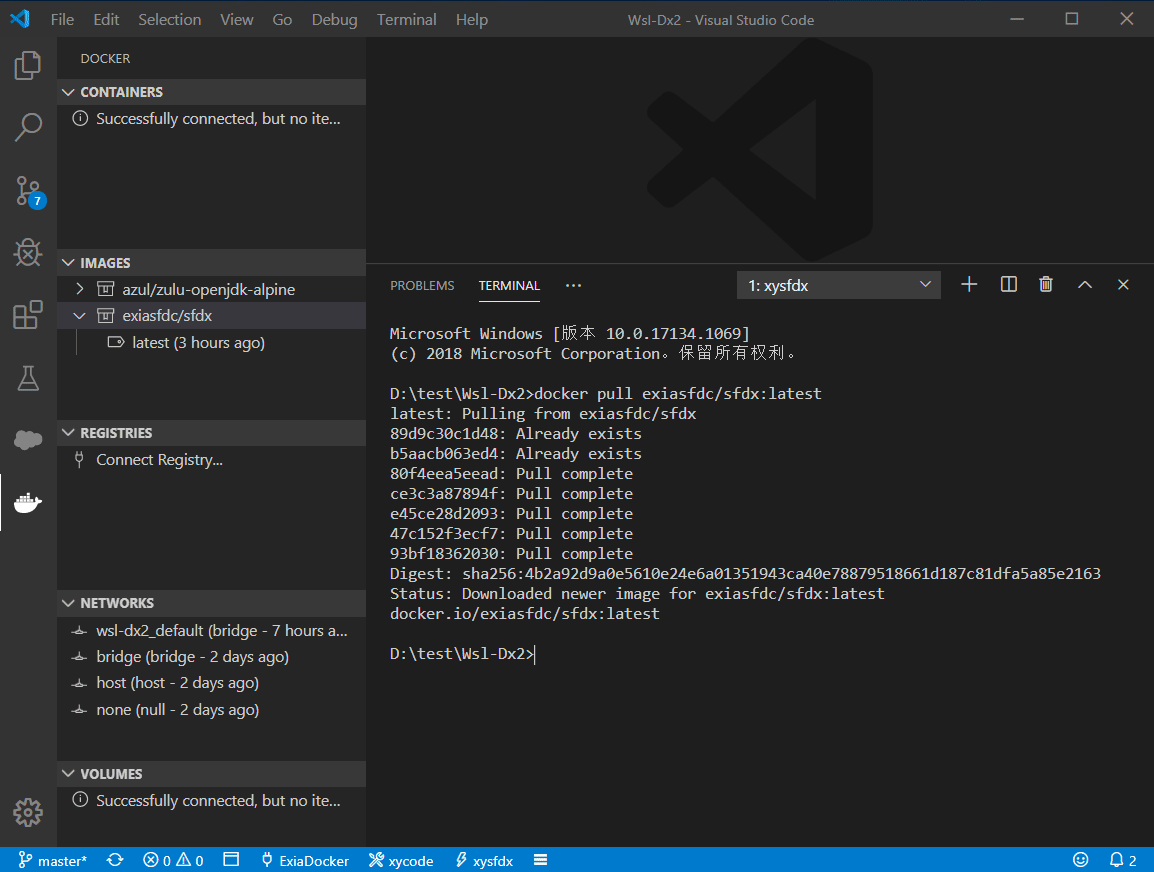Click Connect Registry... link

click(x=159, y=460)
